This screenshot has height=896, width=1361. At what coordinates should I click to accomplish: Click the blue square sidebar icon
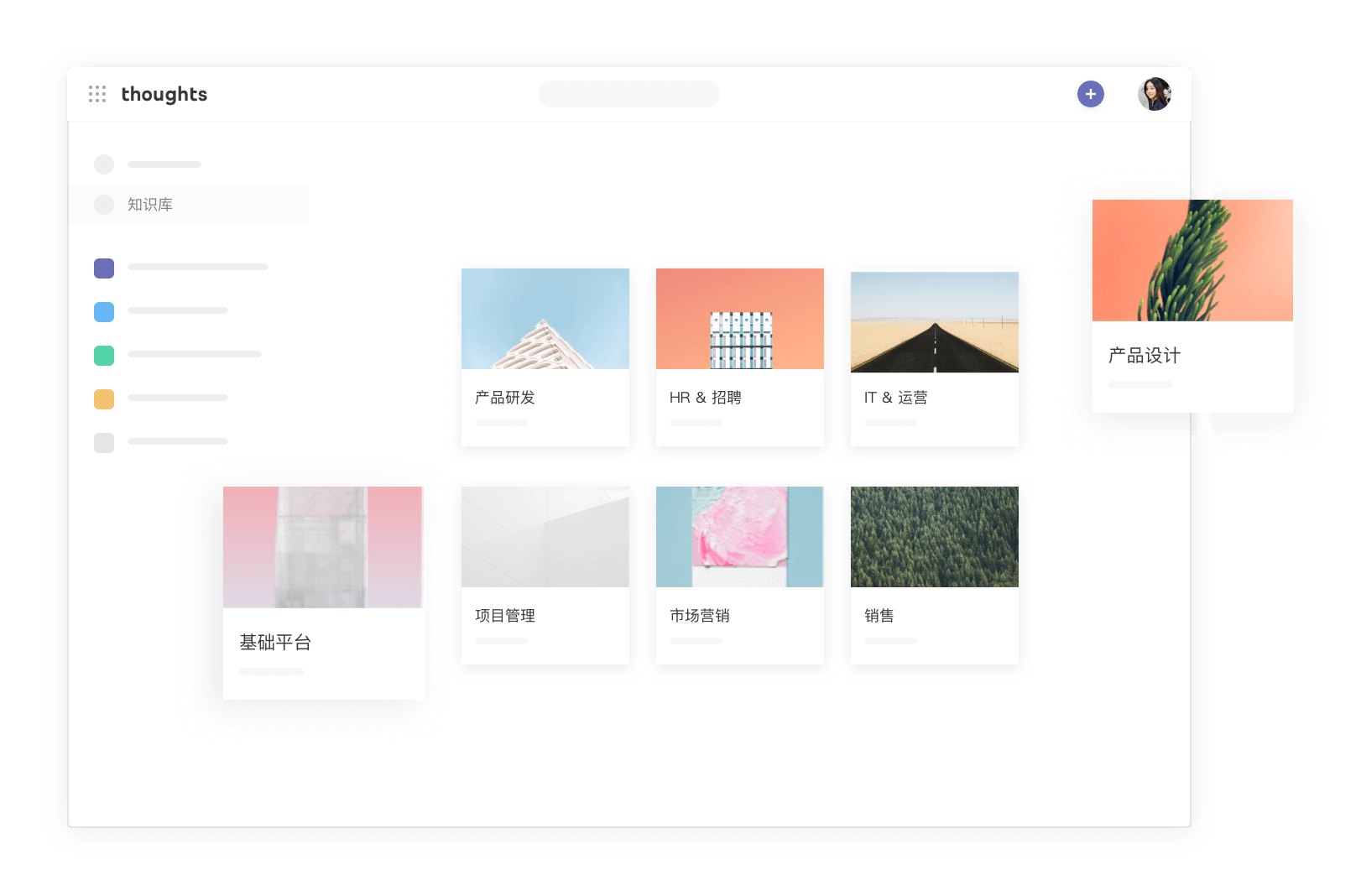pos(104,312)
